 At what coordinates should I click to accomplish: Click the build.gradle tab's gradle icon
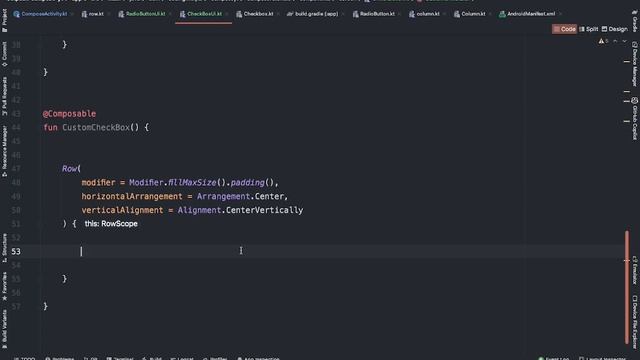point(290,14)
